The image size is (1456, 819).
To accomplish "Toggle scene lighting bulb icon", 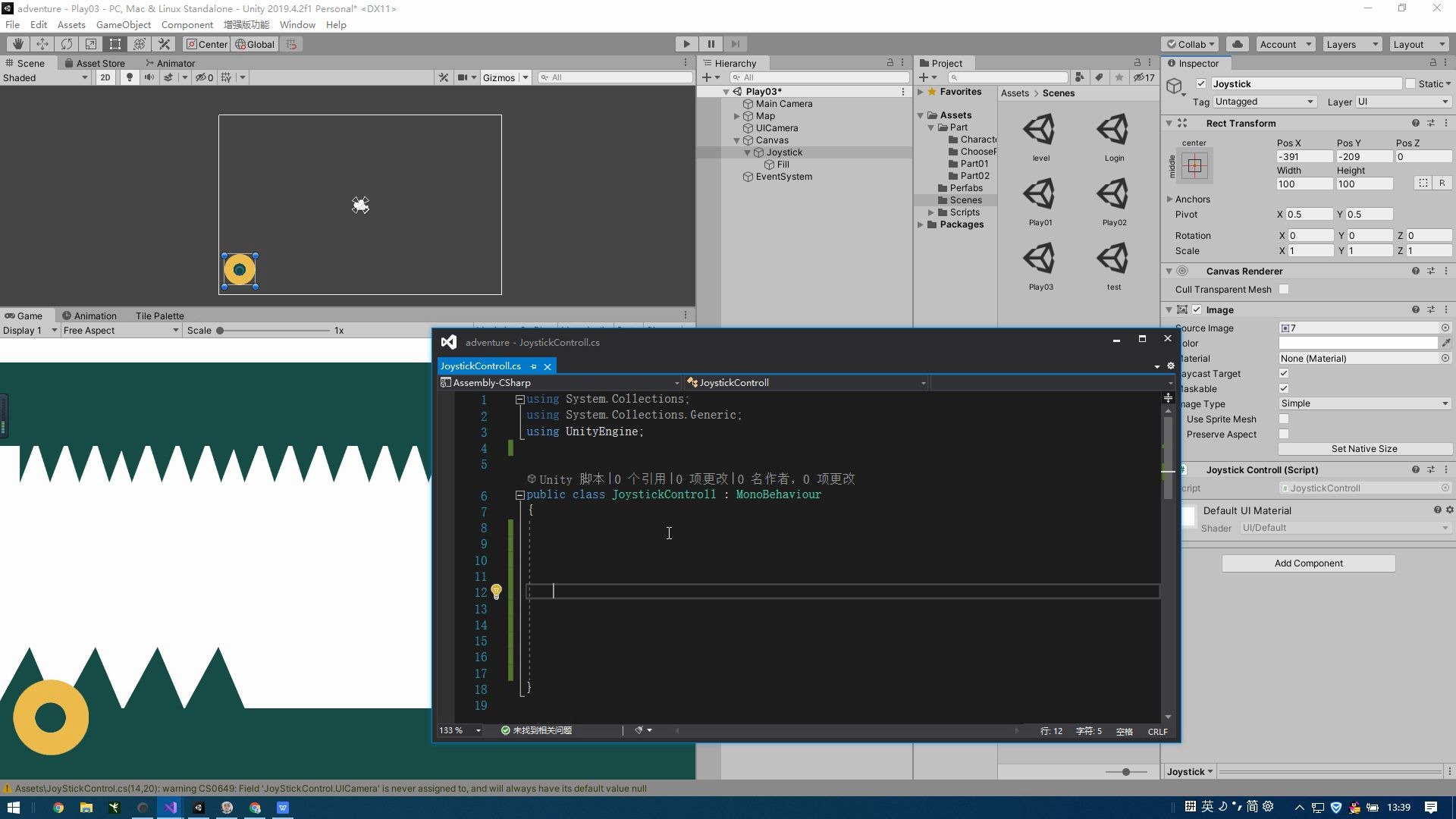I will point(130,77).
